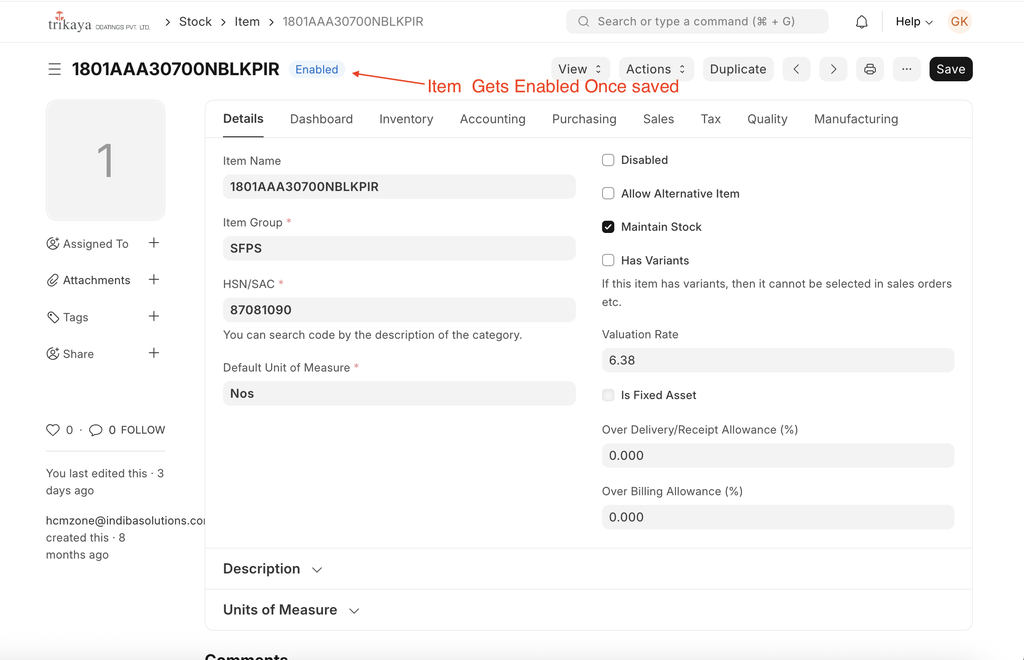The width and height of the screenshot is (1024, 660).
Task: Open the Accounting tab
Action: (492, 119)
